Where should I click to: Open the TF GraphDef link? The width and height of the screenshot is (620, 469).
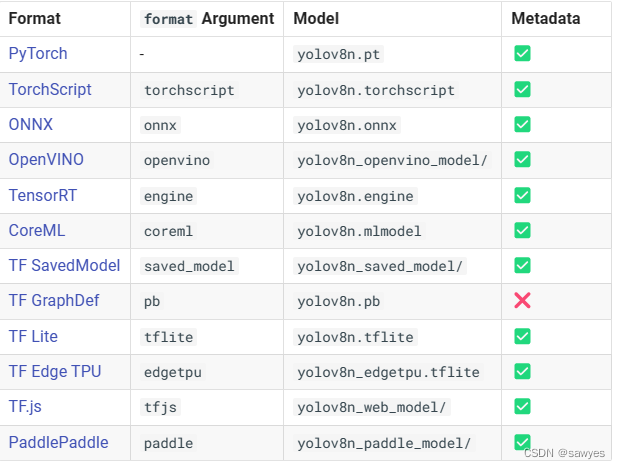tap(54, 301)
